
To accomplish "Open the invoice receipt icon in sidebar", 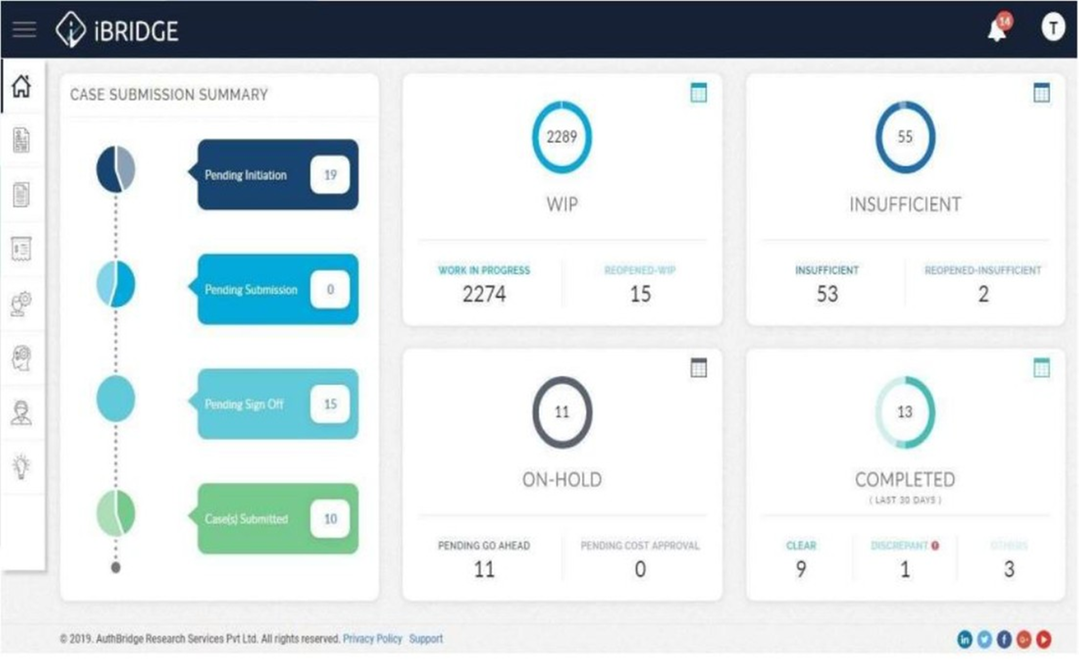I will point(23,250).
